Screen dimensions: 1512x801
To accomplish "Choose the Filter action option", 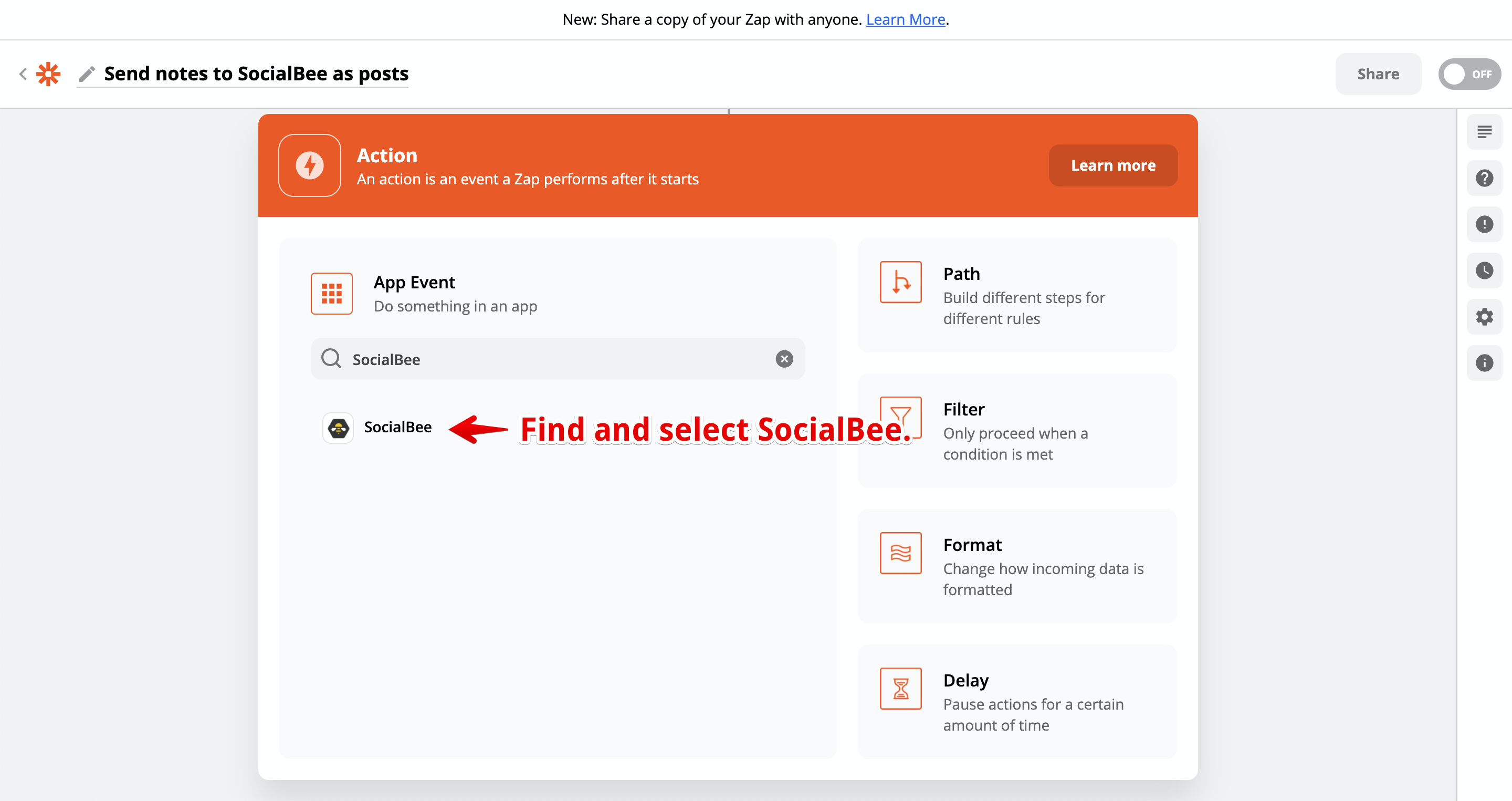I will (1016, 431).
